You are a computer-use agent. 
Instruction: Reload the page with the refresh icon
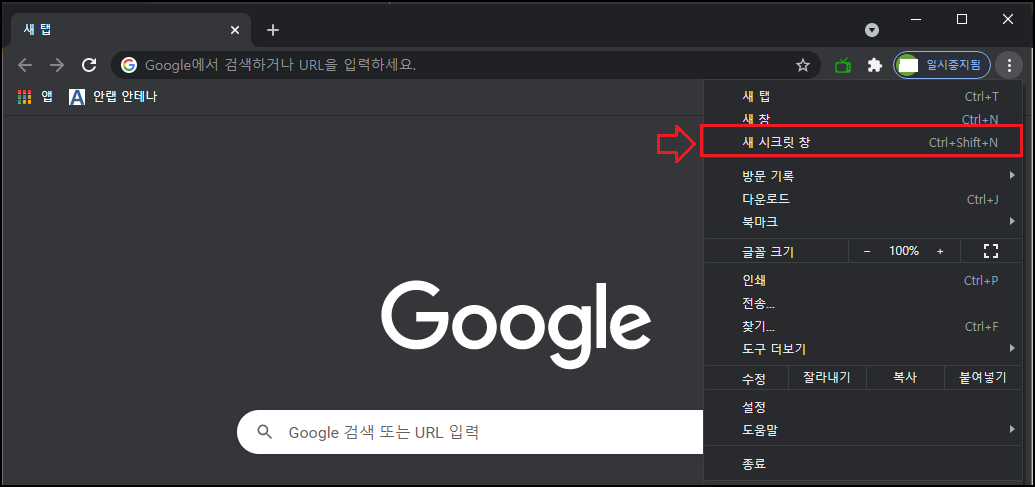[x=89, y=65]
